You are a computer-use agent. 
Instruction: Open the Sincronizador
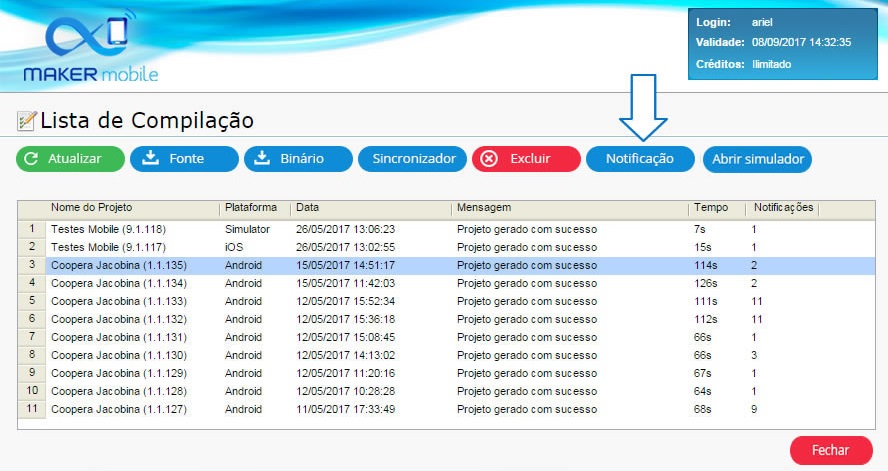point(413,159)
